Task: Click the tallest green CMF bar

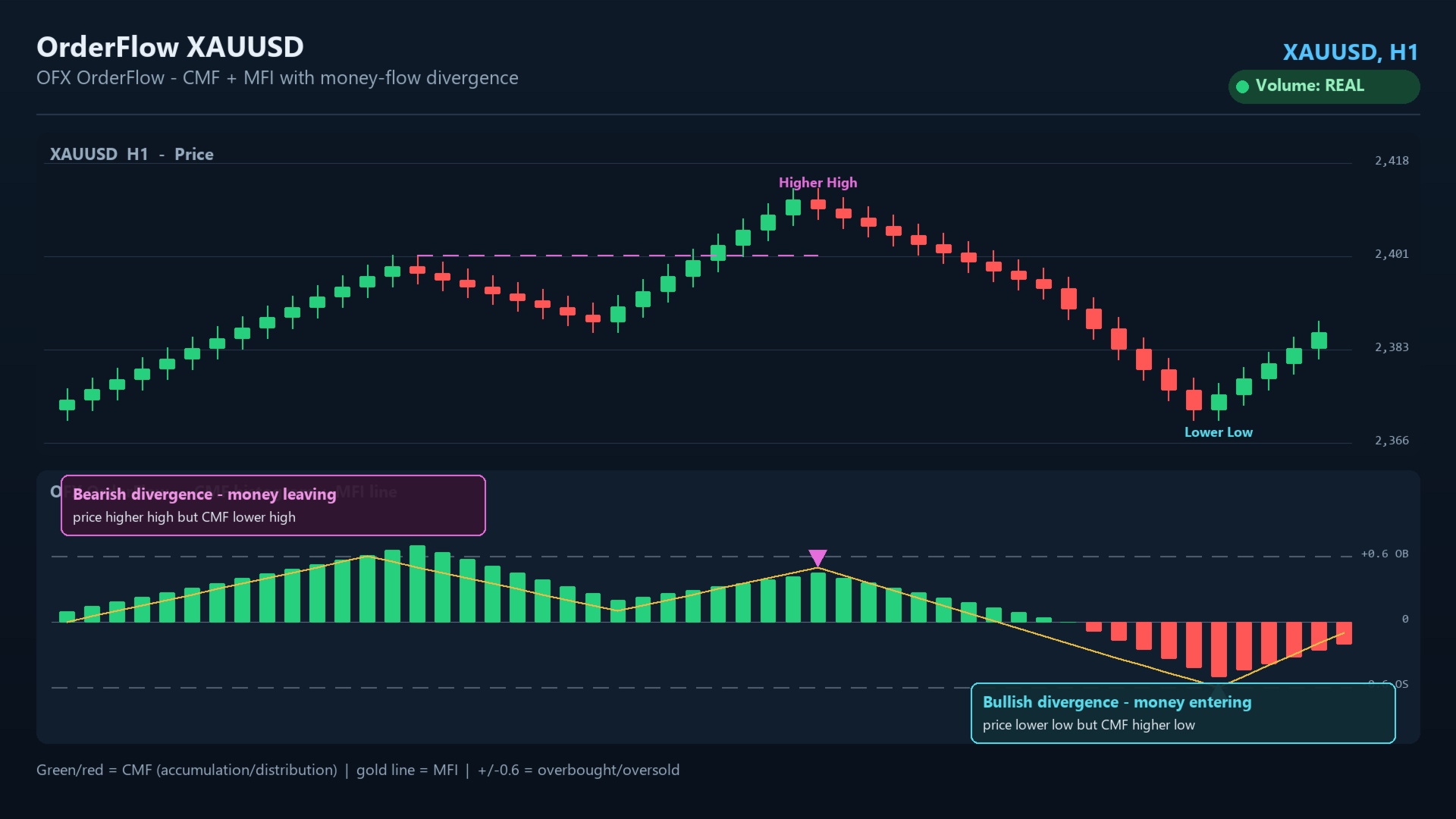Action: point(417,584)
